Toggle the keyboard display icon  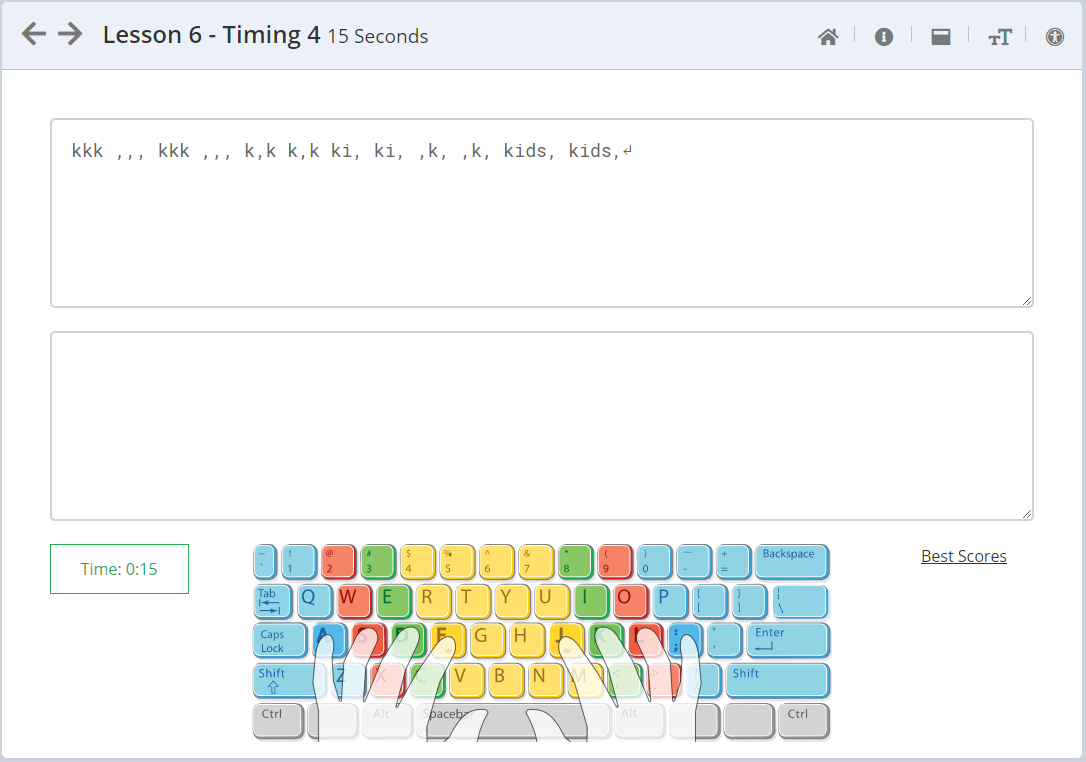pos(940,35)
